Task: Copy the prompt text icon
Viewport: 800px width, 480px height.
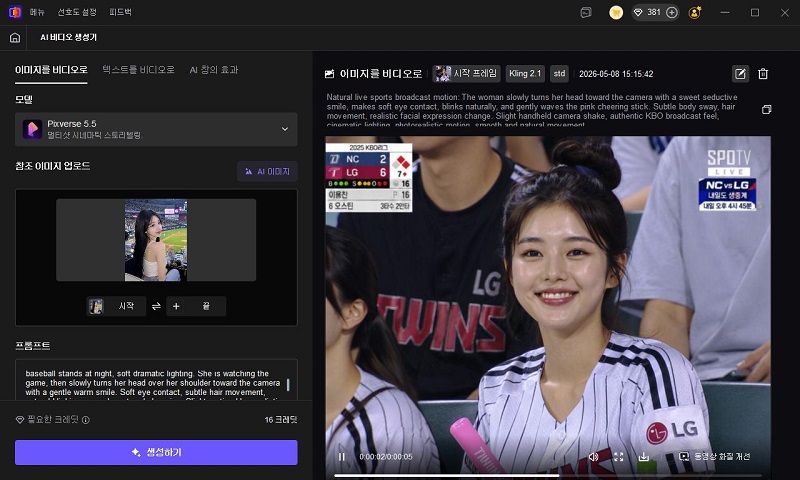Action: [766, 110]
